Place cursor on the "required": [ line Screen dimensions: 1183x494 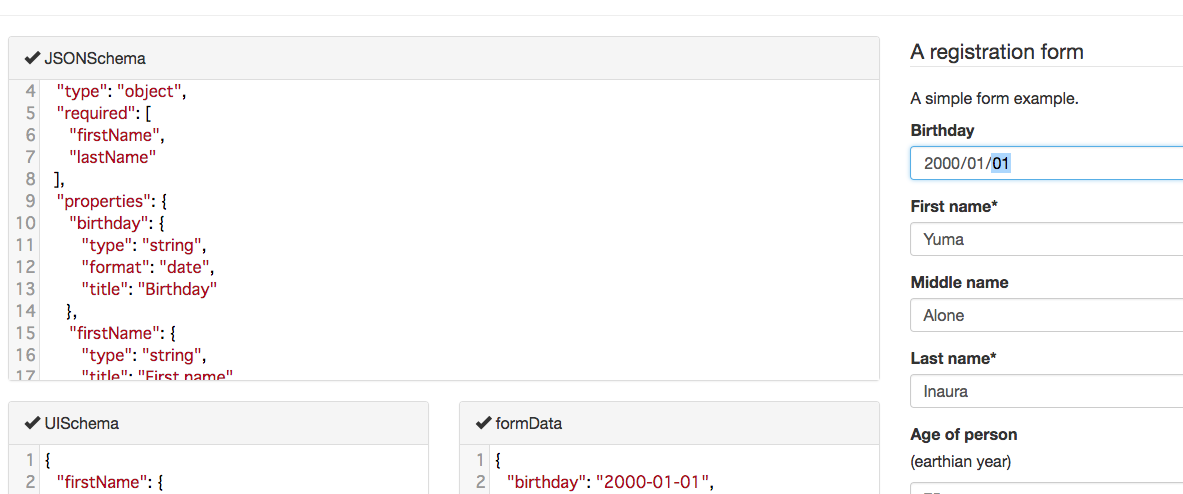(x=106, y=114)
